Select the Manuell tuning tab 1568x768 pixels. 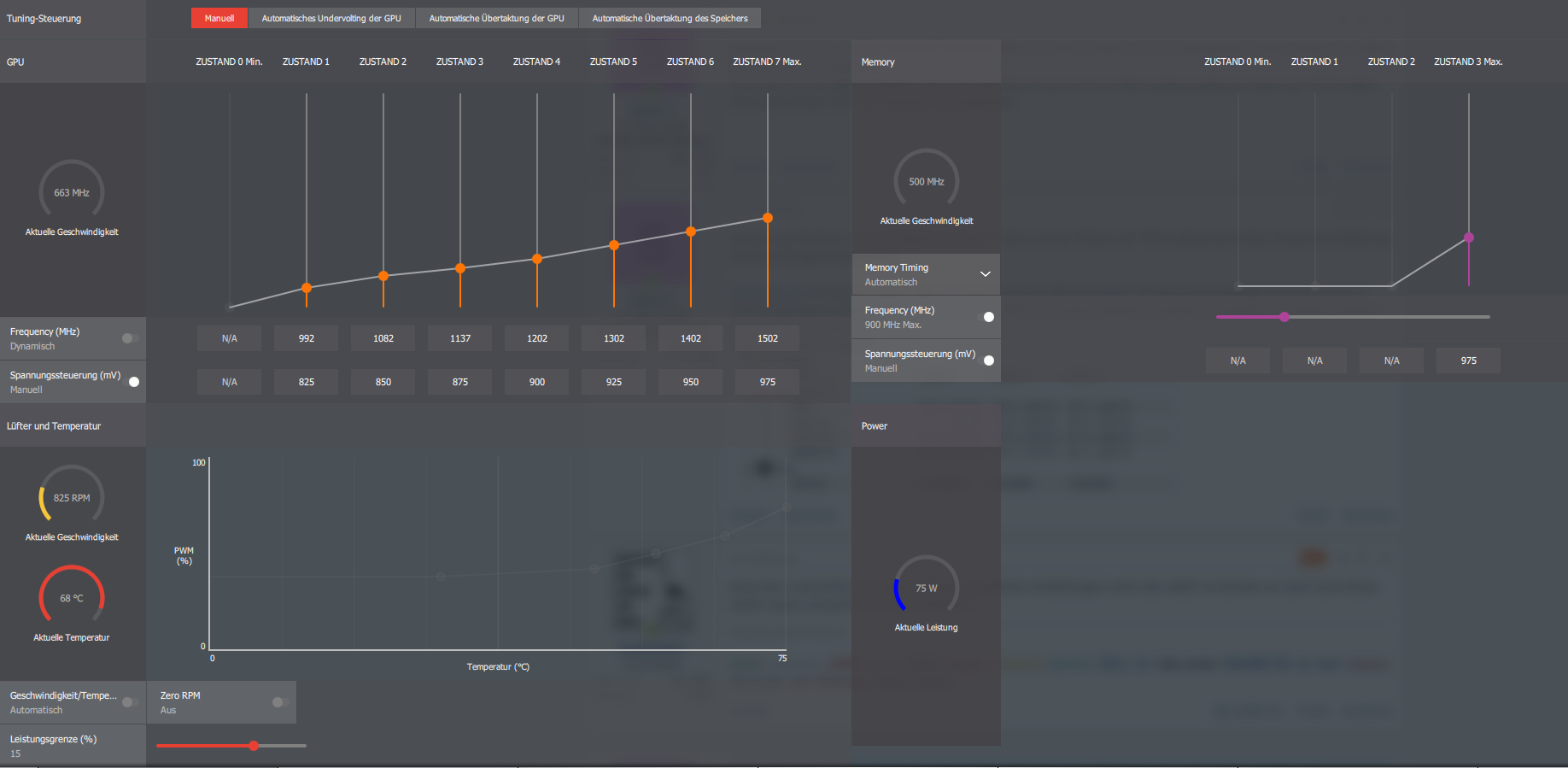(x=219, y=18)
